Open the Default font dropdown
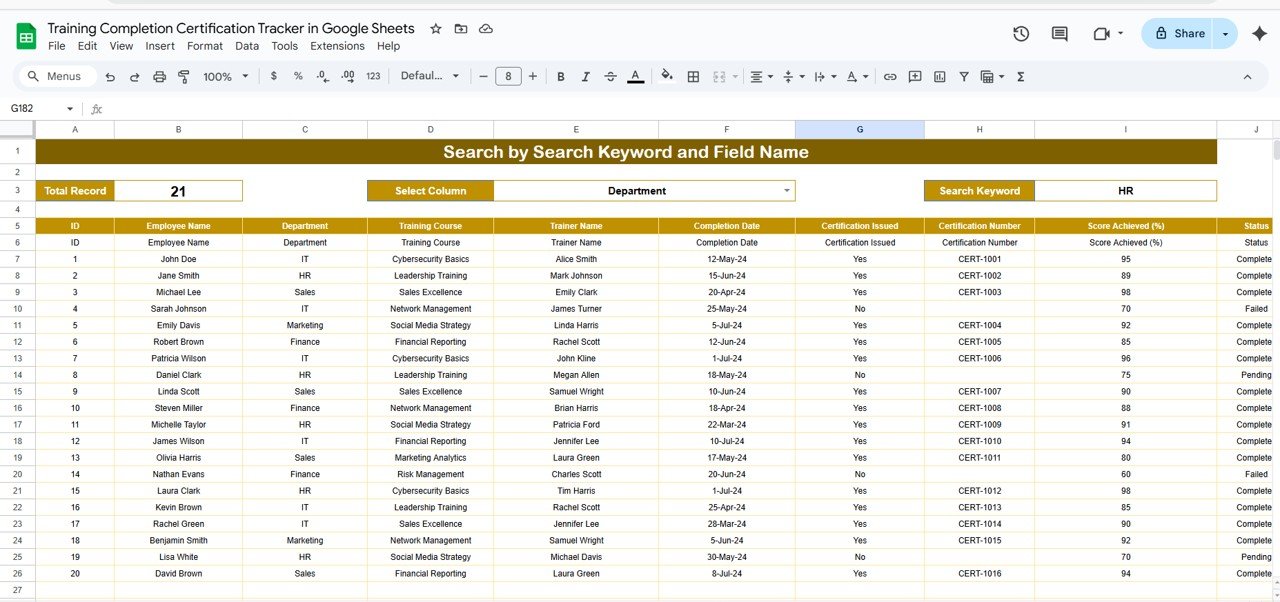The image size is (1280, 602). (x=430, y=76)
